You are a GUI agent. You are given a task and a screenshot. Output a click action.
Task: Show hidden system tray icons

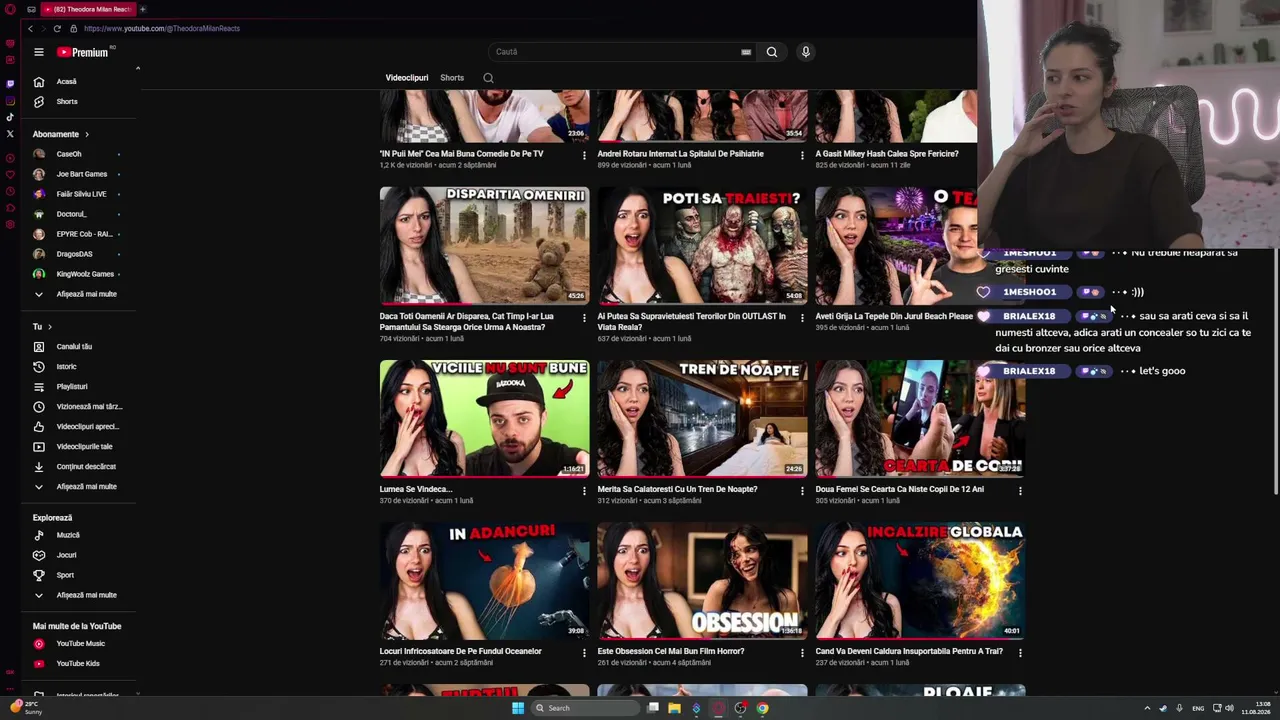1147,708
